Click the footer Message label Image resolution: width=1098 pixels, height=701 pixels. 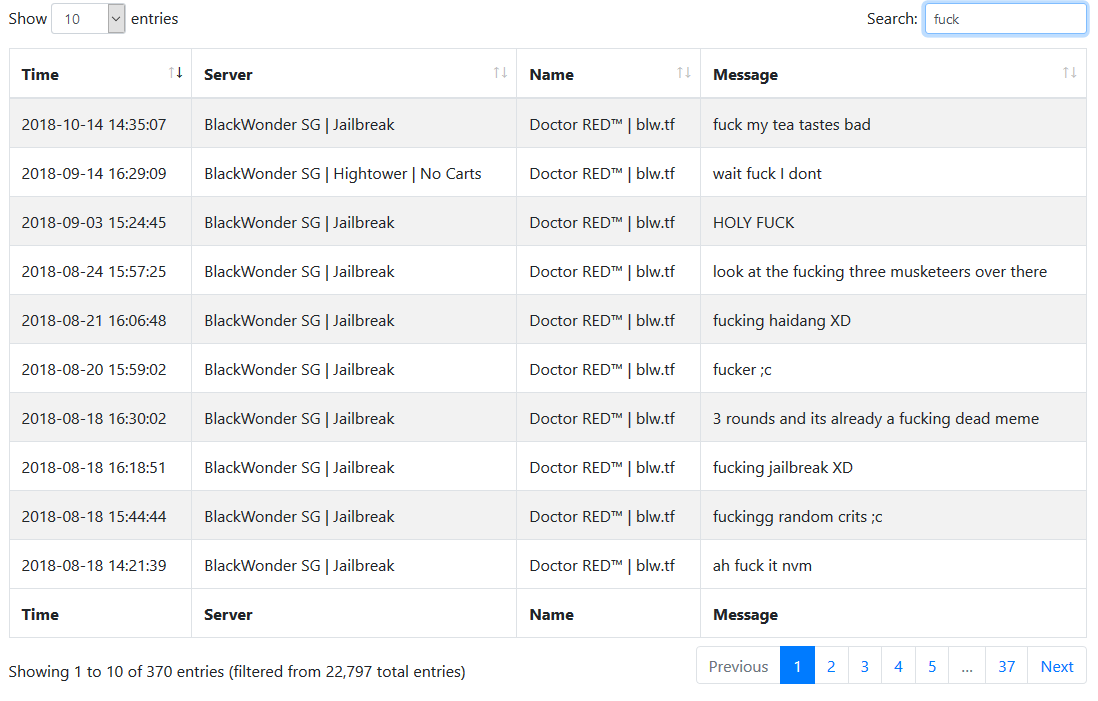coord(745,615)
